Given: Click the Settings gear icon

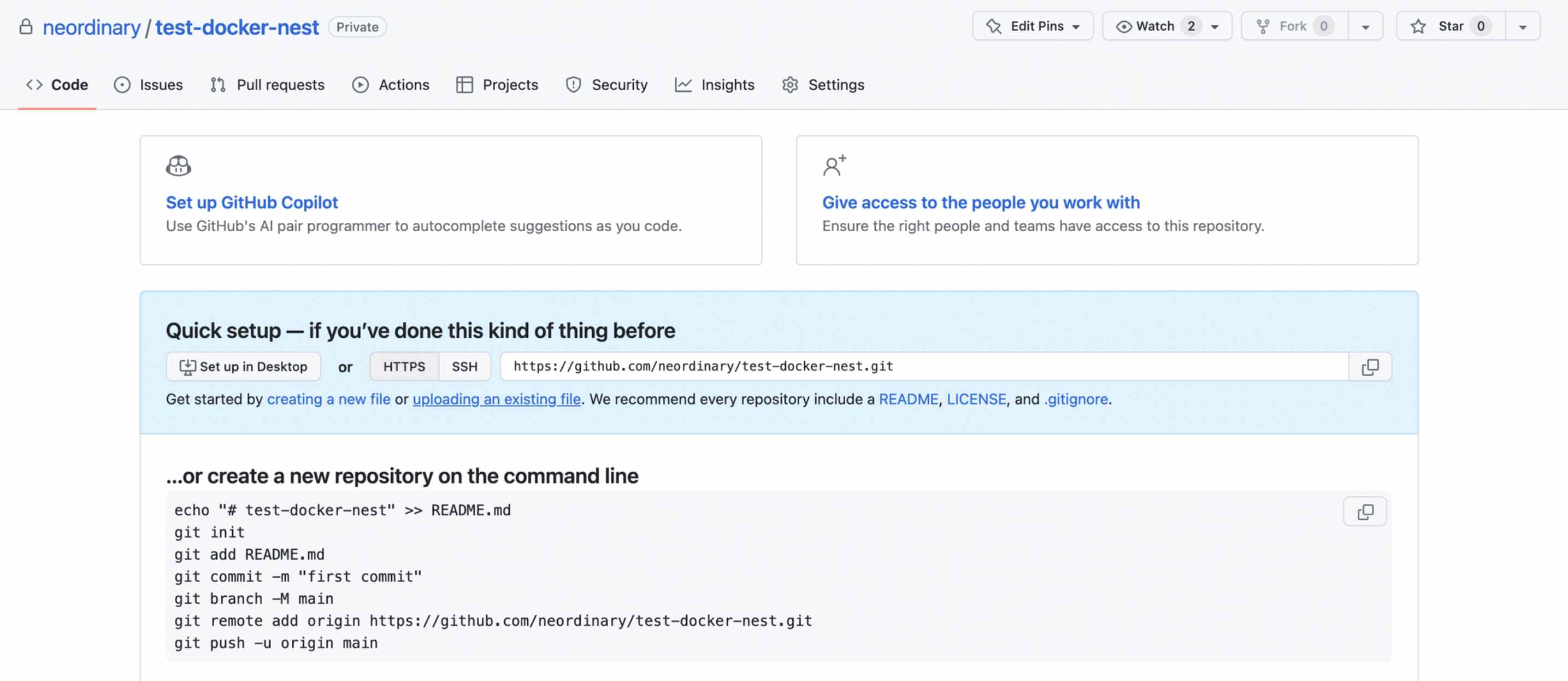Looking at the screenshot, I should pos(790,85).
